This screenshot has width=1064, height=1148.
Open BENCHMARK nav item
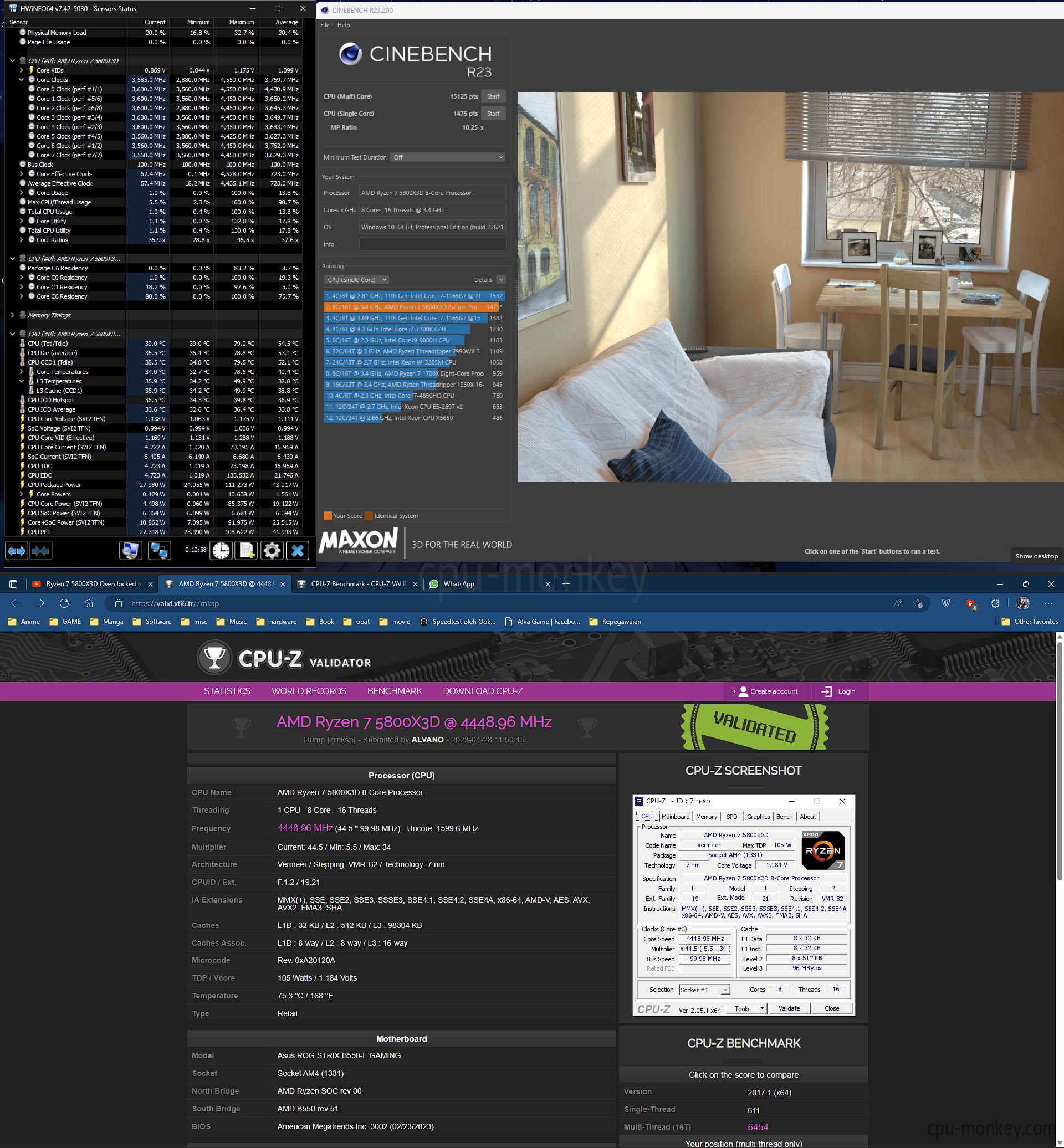pyautogui.click(x=395, y=691)
